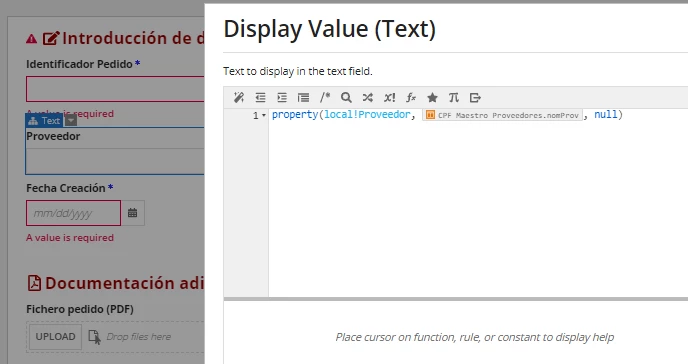Toggle comment with the /* icon
This screenshot has width=688, height=364.
click(x=325, y=97)
